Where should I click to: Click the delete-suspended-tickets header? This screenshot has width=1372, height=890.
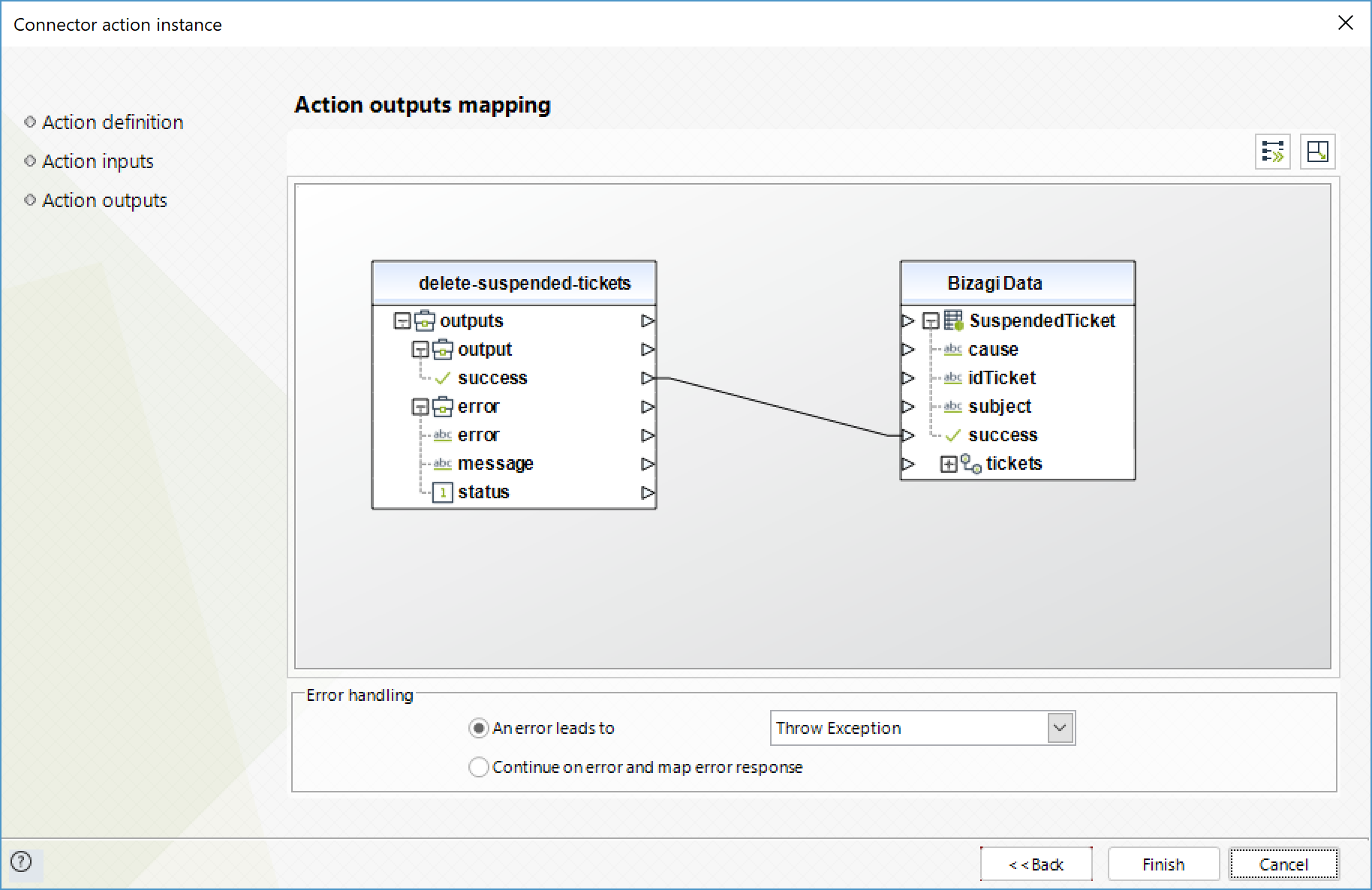click(514, 283)
